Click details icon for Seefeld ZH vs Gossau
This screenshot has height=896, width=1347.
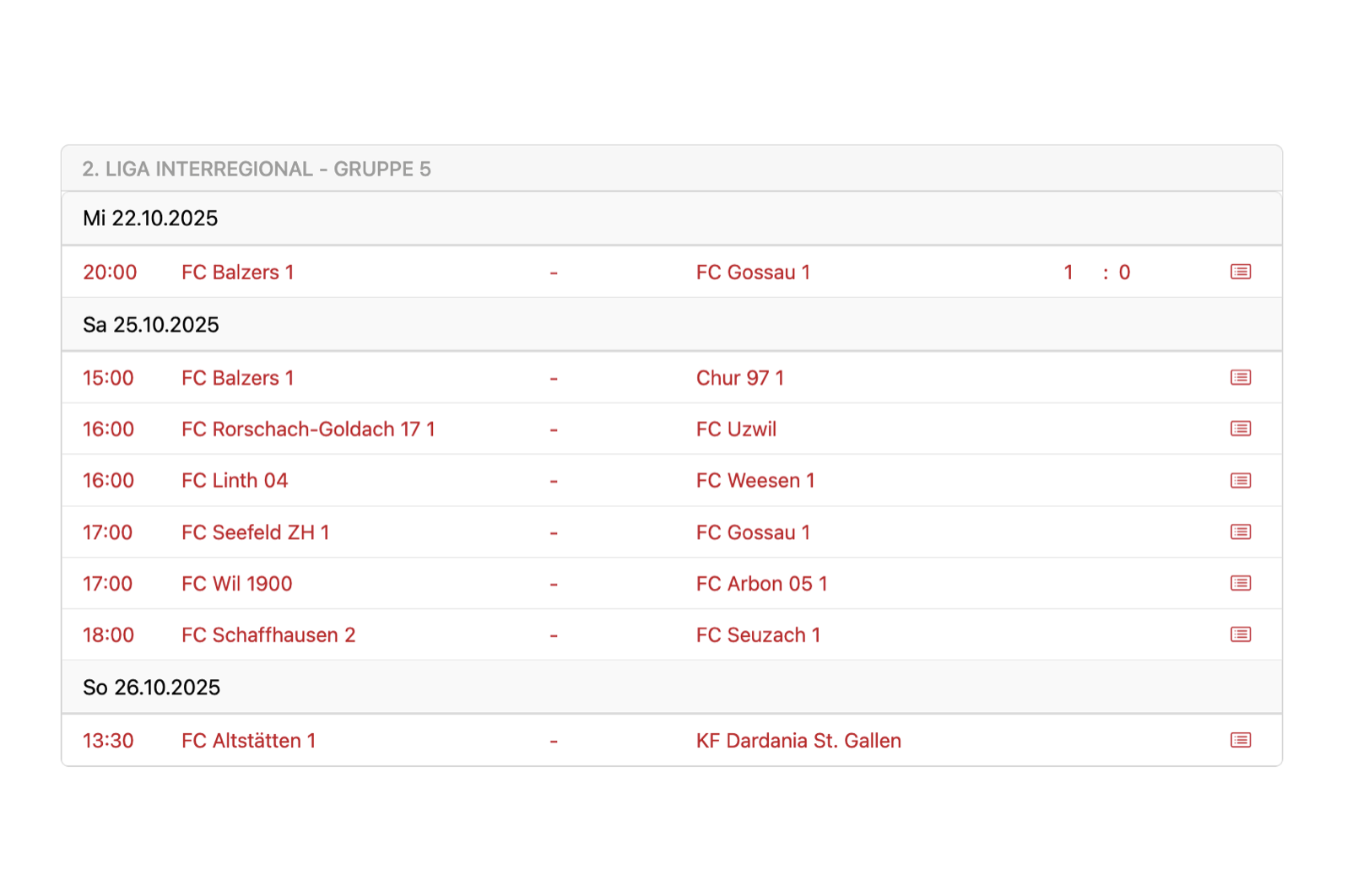tap(1240, 532)
